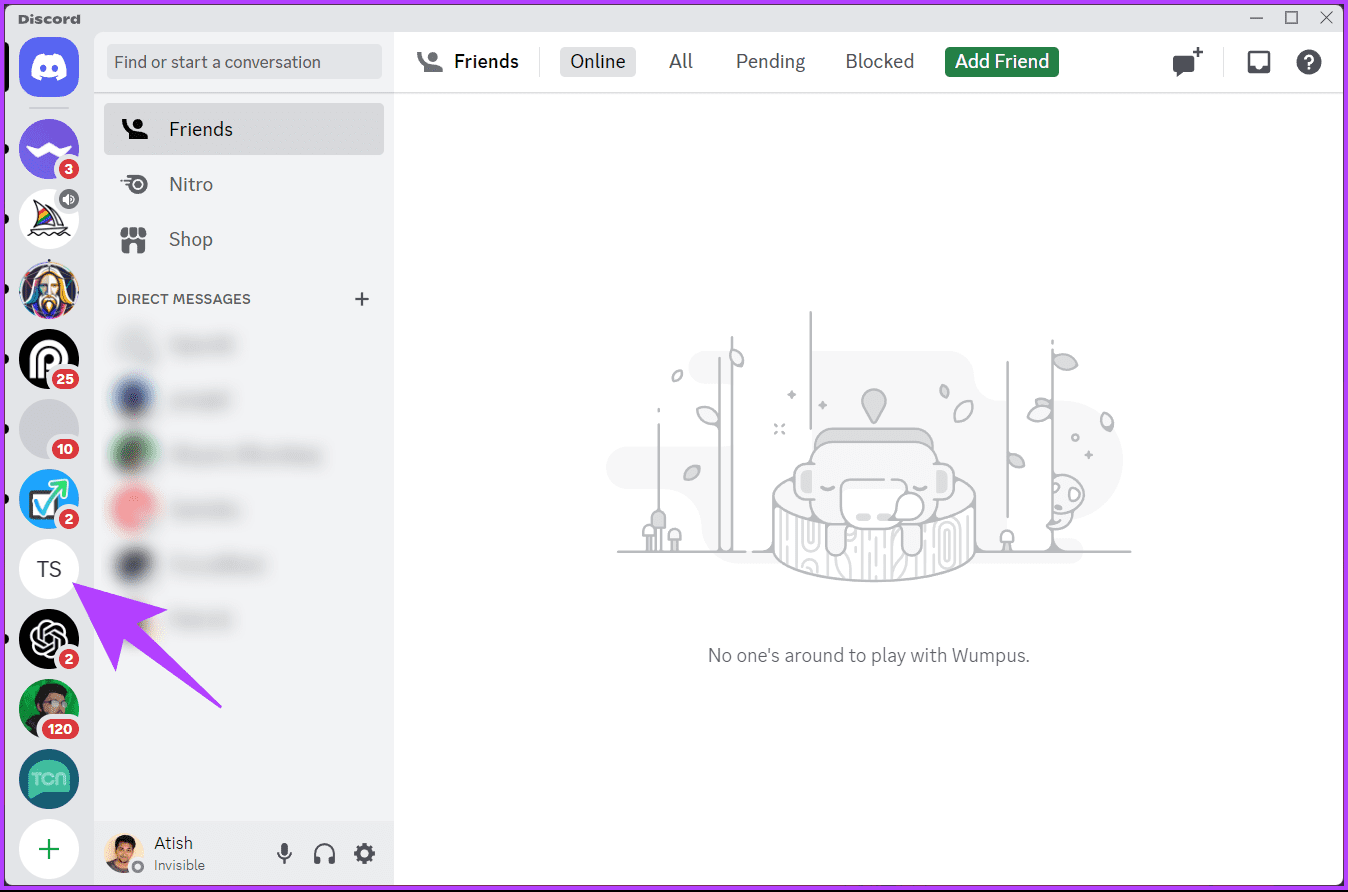Click the new group DM message icon

click(x=1186, y=61)
